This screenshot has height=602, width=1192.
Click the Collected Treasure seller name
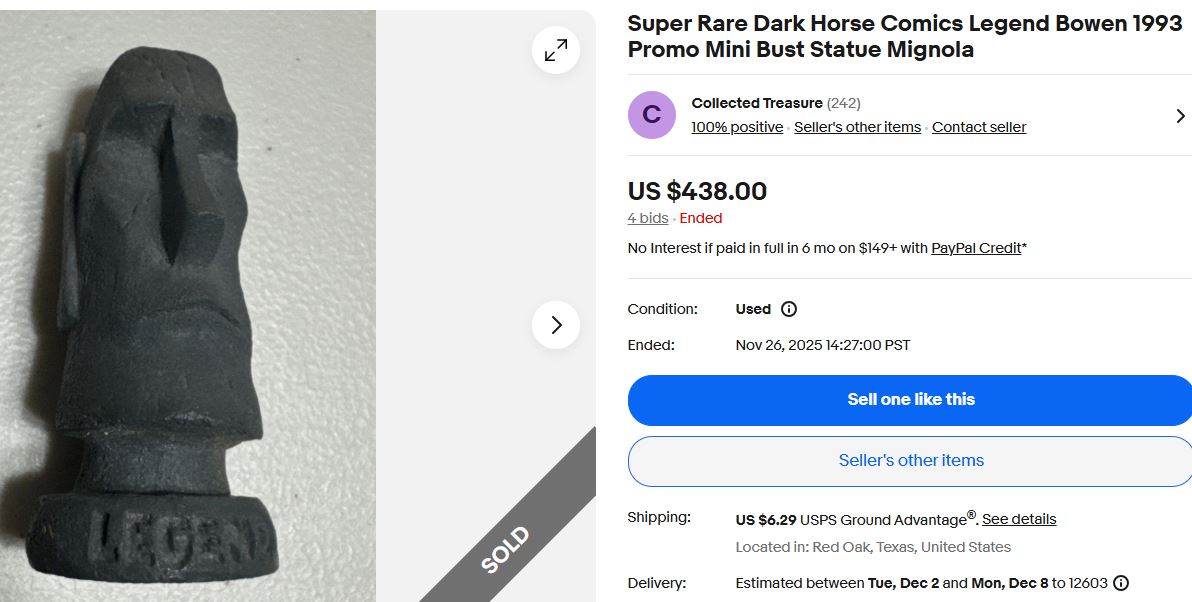pyautogui.click(x=756, y=103)
